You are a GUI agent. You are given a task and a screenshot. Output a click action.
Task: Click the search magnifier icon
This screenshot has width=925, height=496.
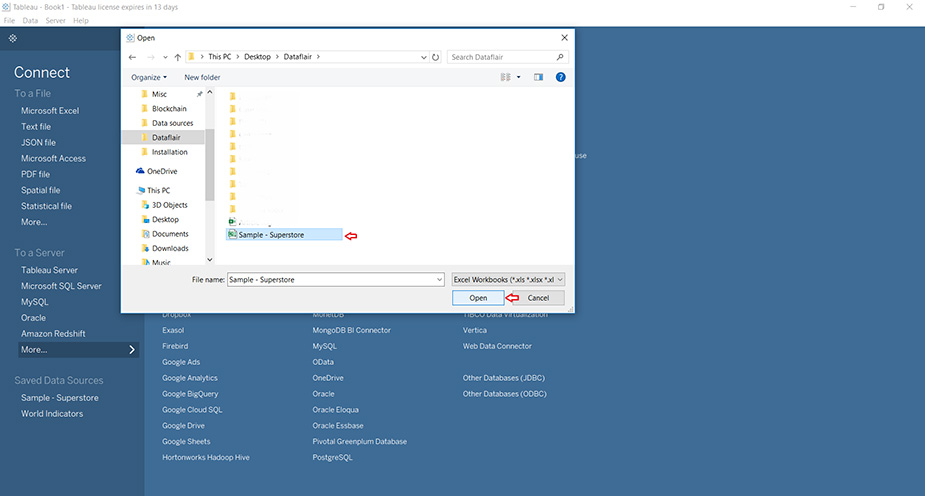coord(560,57)
